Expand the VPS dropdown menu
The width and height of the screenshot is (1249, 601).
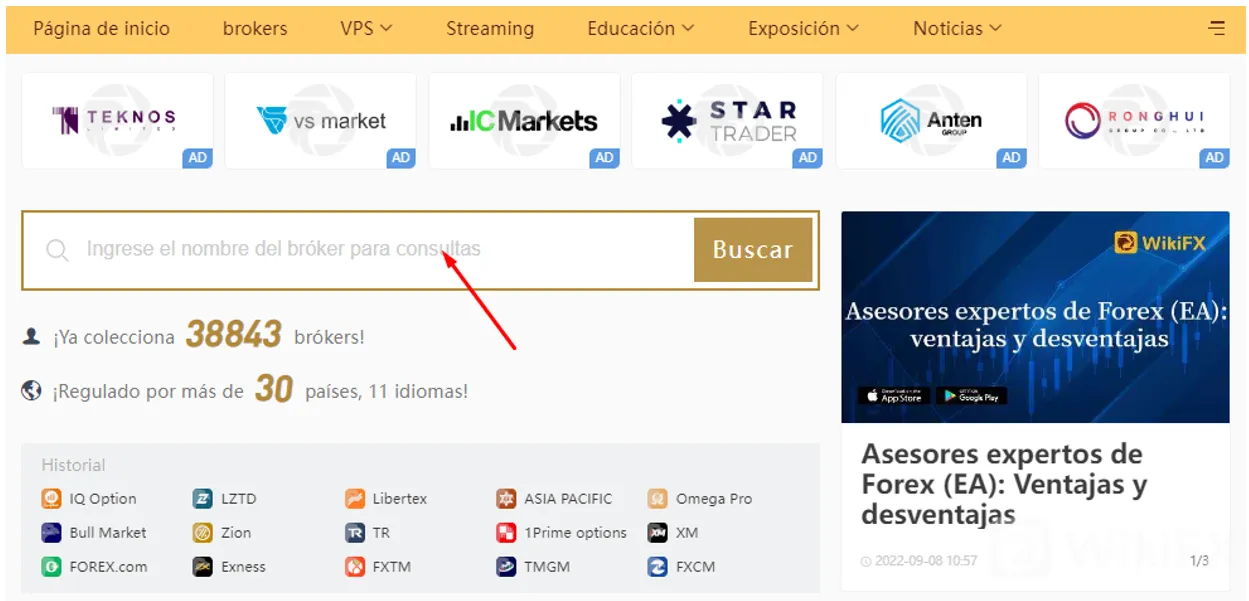(366, 28)
